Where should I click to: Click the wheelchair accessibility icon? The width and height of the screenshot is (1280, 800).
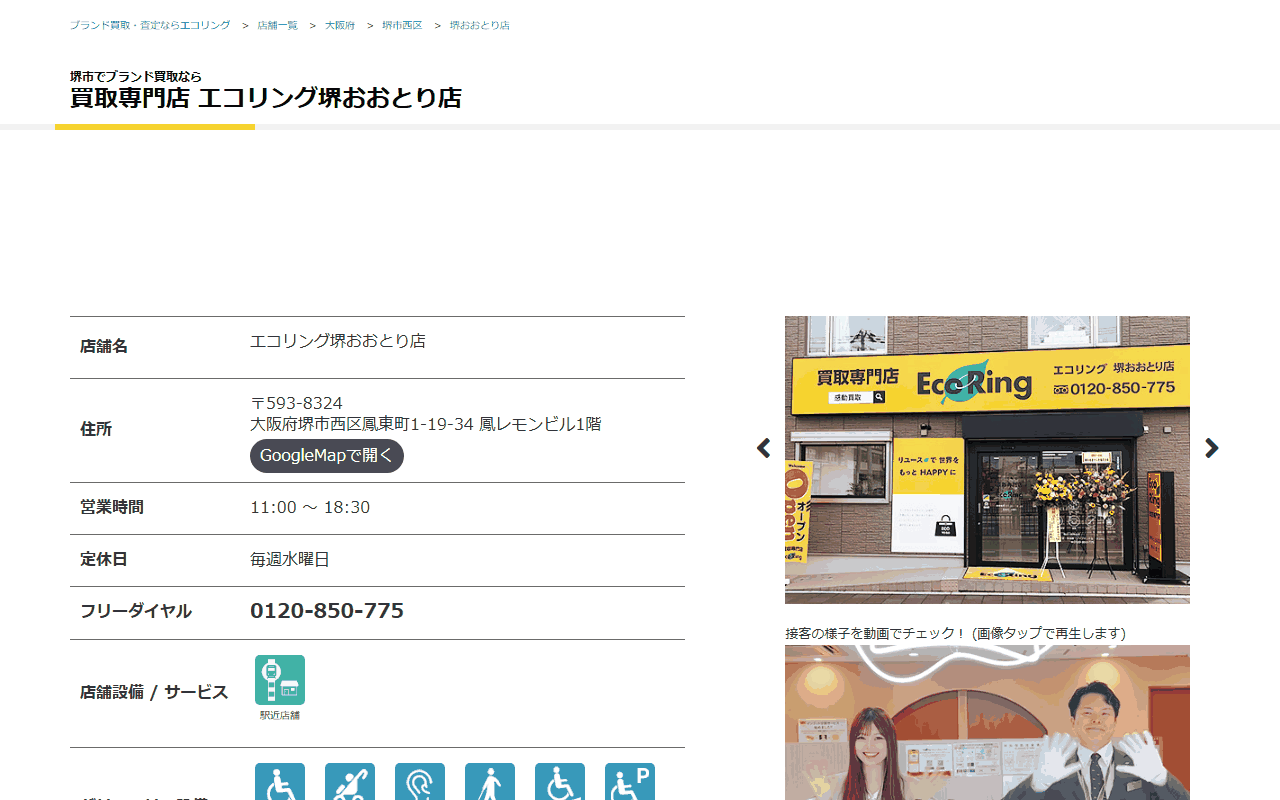[x=280, y=782]
